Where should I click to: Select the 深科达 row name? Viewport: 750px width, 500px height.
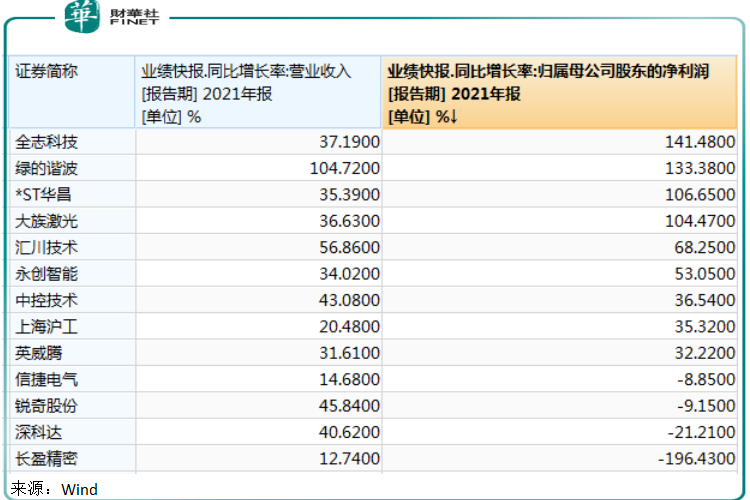(x=40, y=432)
